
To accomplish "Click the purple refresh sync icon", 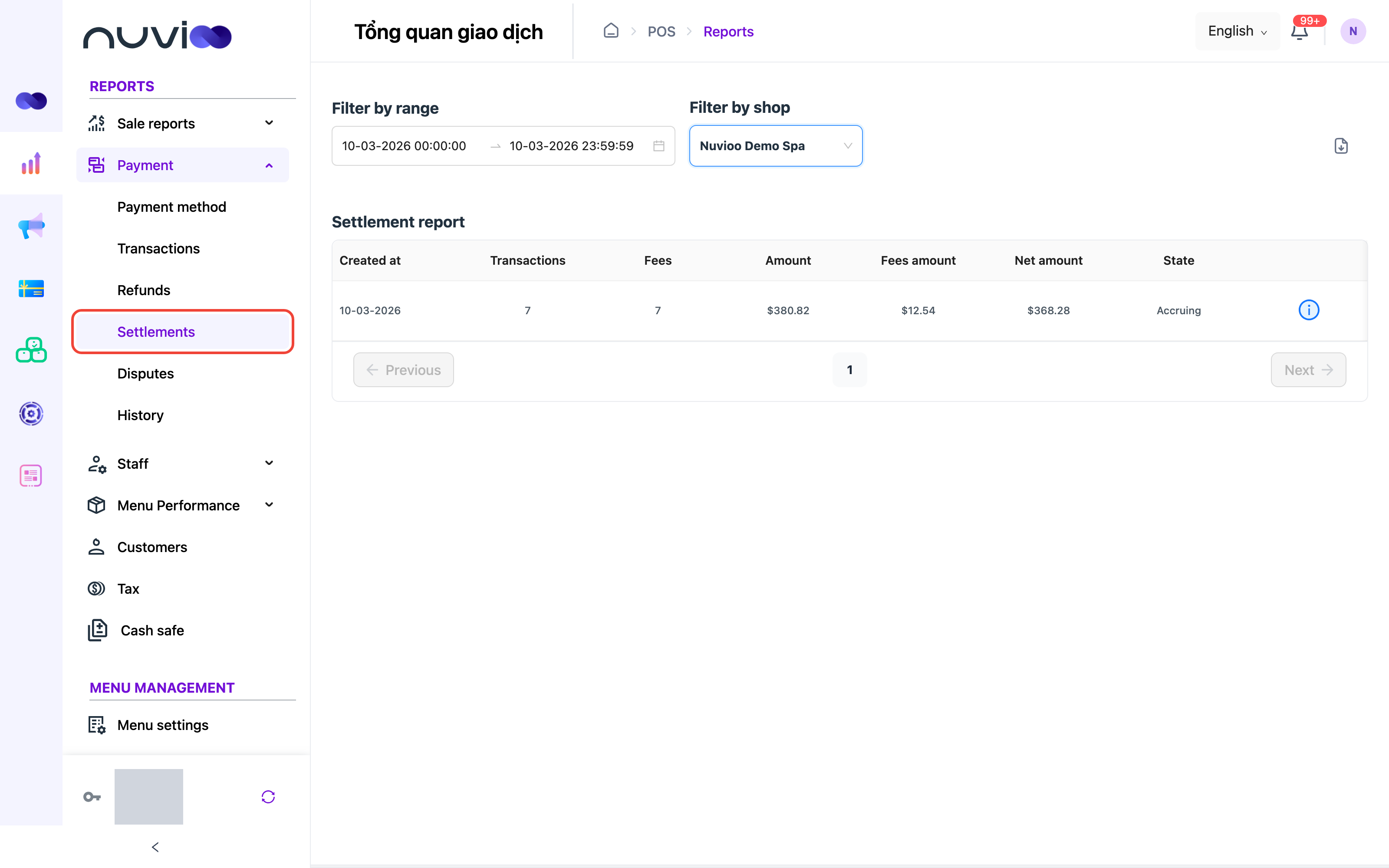I will pyautogui.click(x=268, y=797).
